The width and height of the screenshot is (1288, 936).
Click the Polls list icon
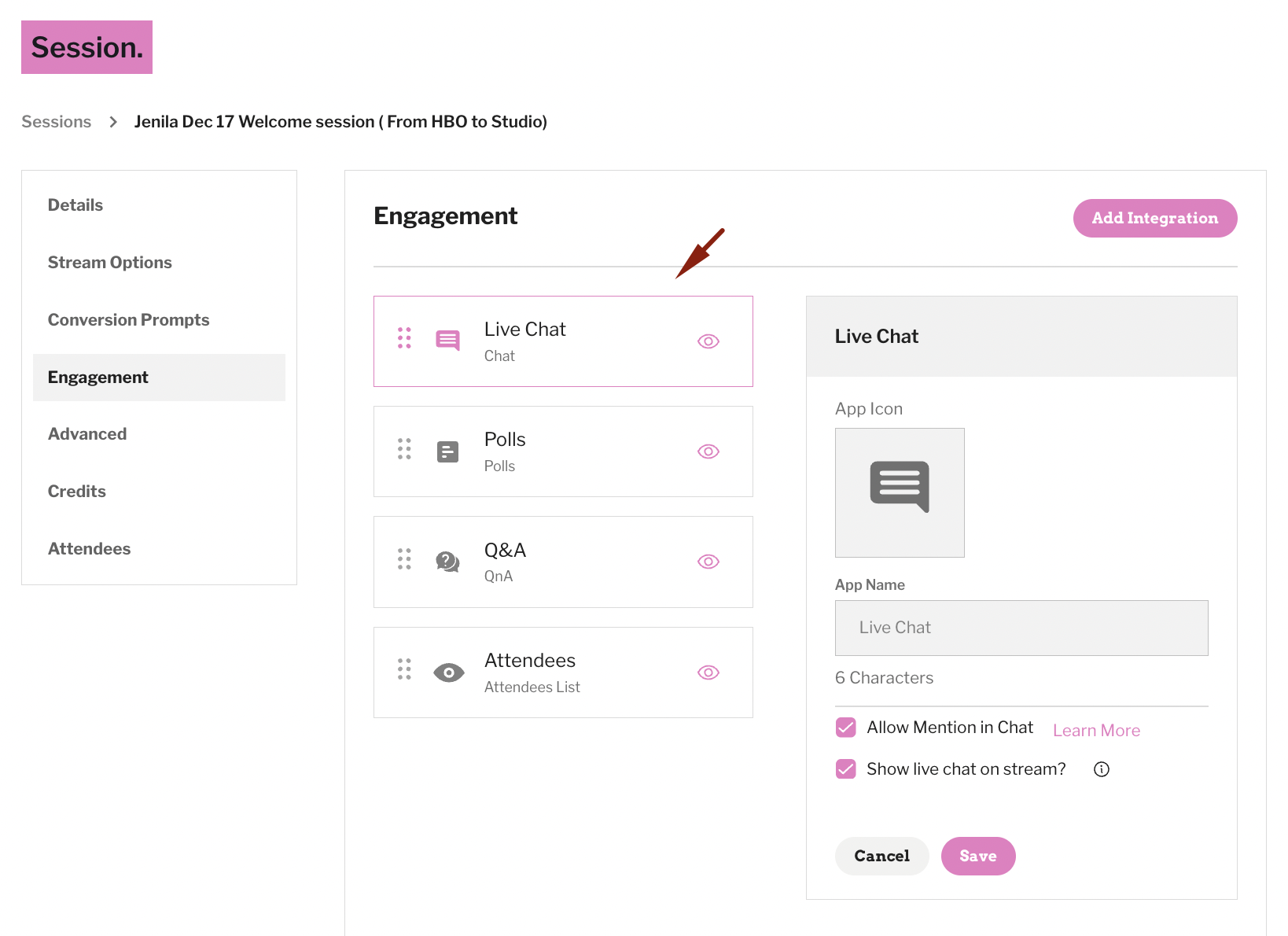click(x=448, y=451)
